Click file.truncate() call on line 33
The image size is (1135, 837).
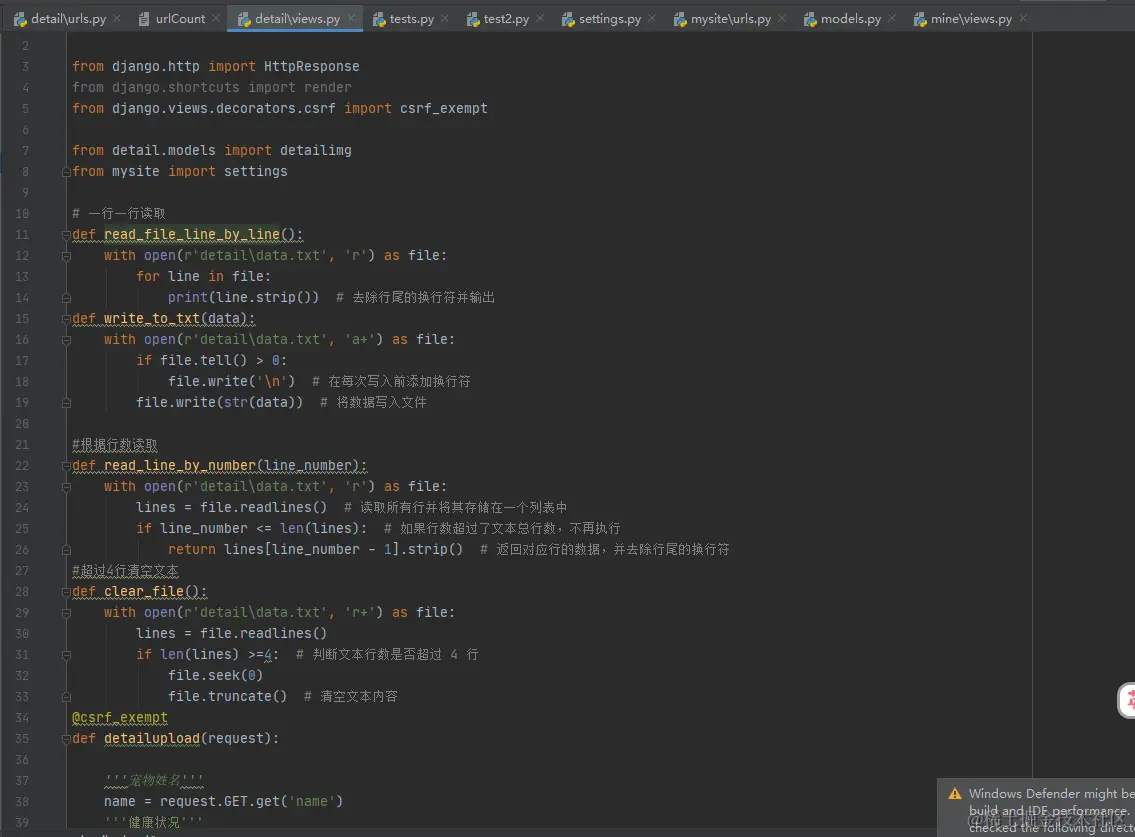point(227,697)
